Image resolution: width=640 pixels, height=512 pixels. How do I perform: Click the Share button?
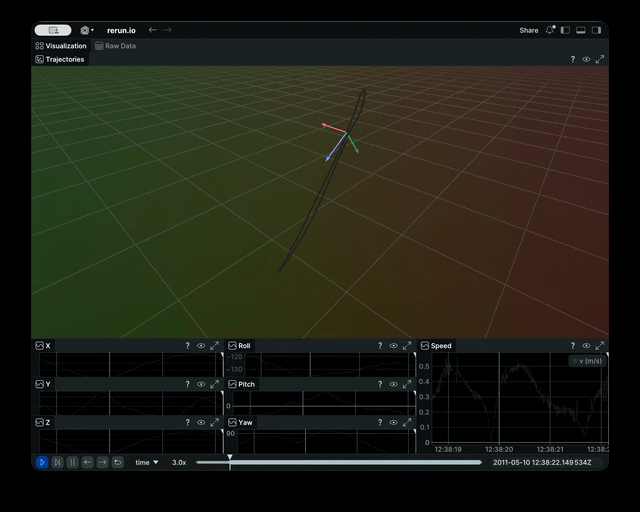[528, 30]
